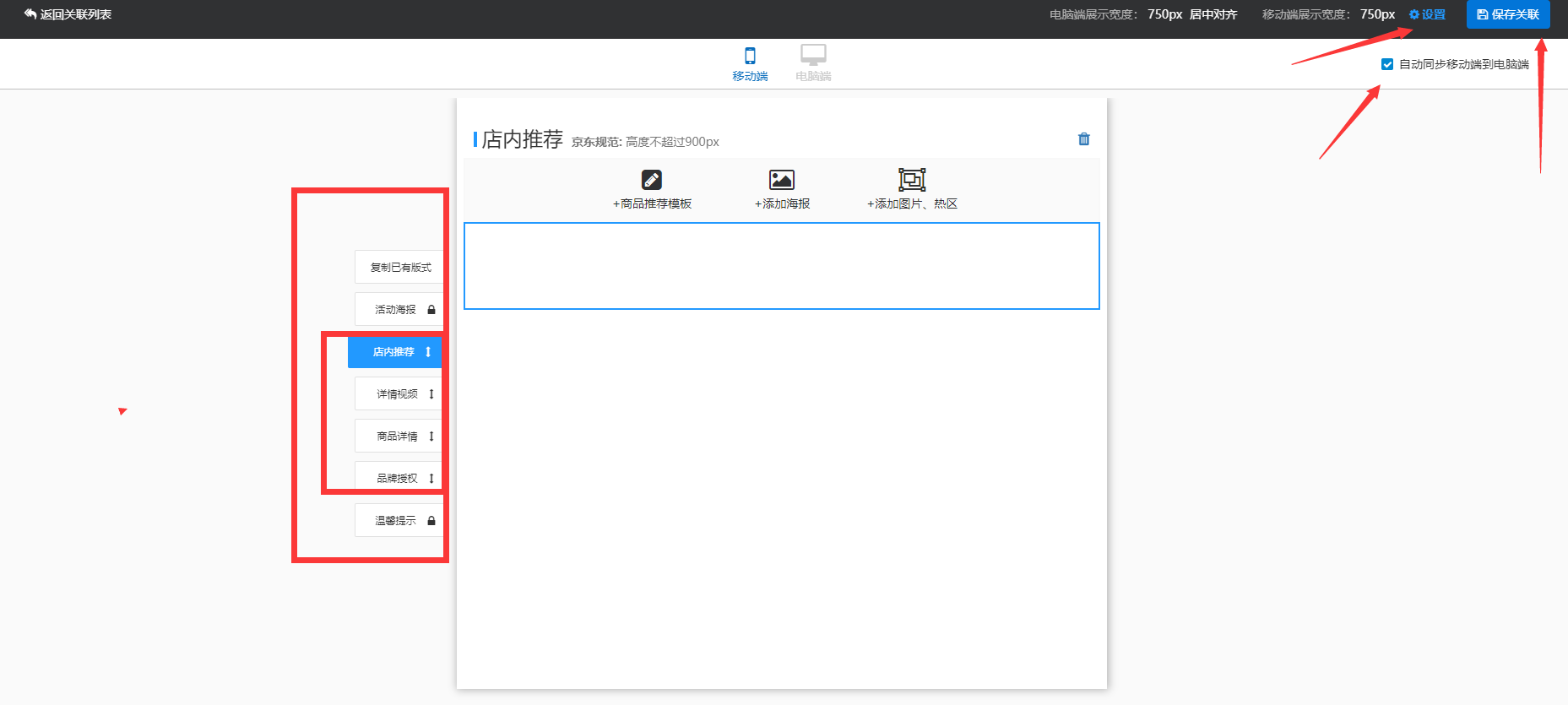Click the add image hotspot icon
This screenshot has height=705, width=1568.
point(912,180)
